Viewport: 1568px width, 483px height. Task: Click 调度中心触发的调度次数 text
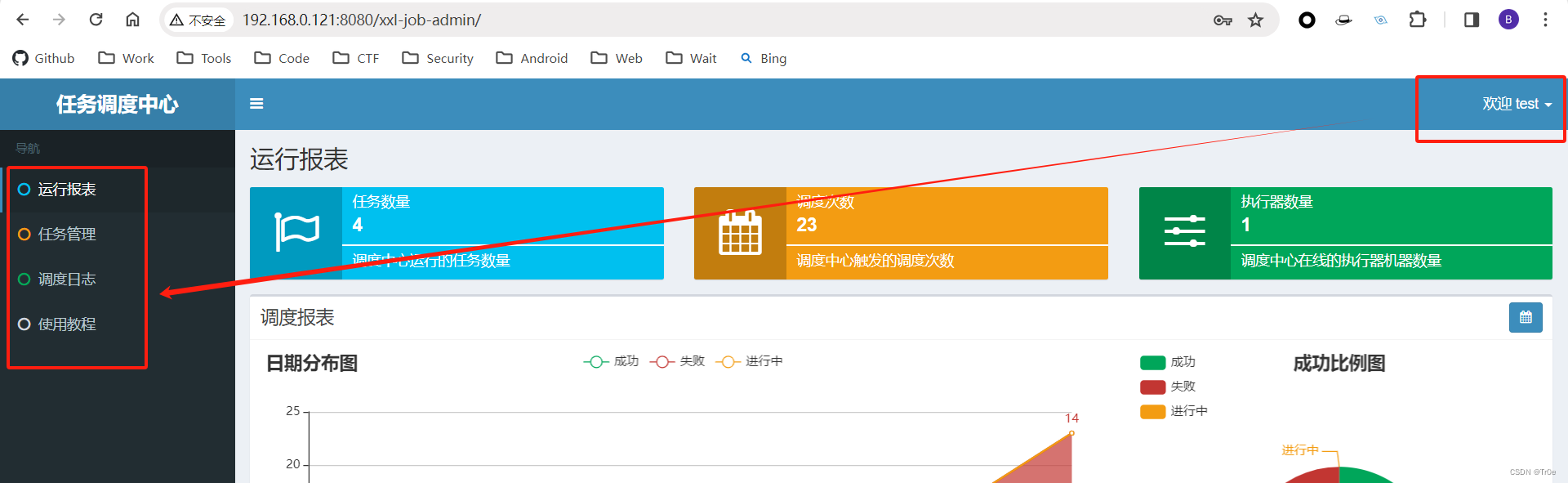[x=875, y=261]
